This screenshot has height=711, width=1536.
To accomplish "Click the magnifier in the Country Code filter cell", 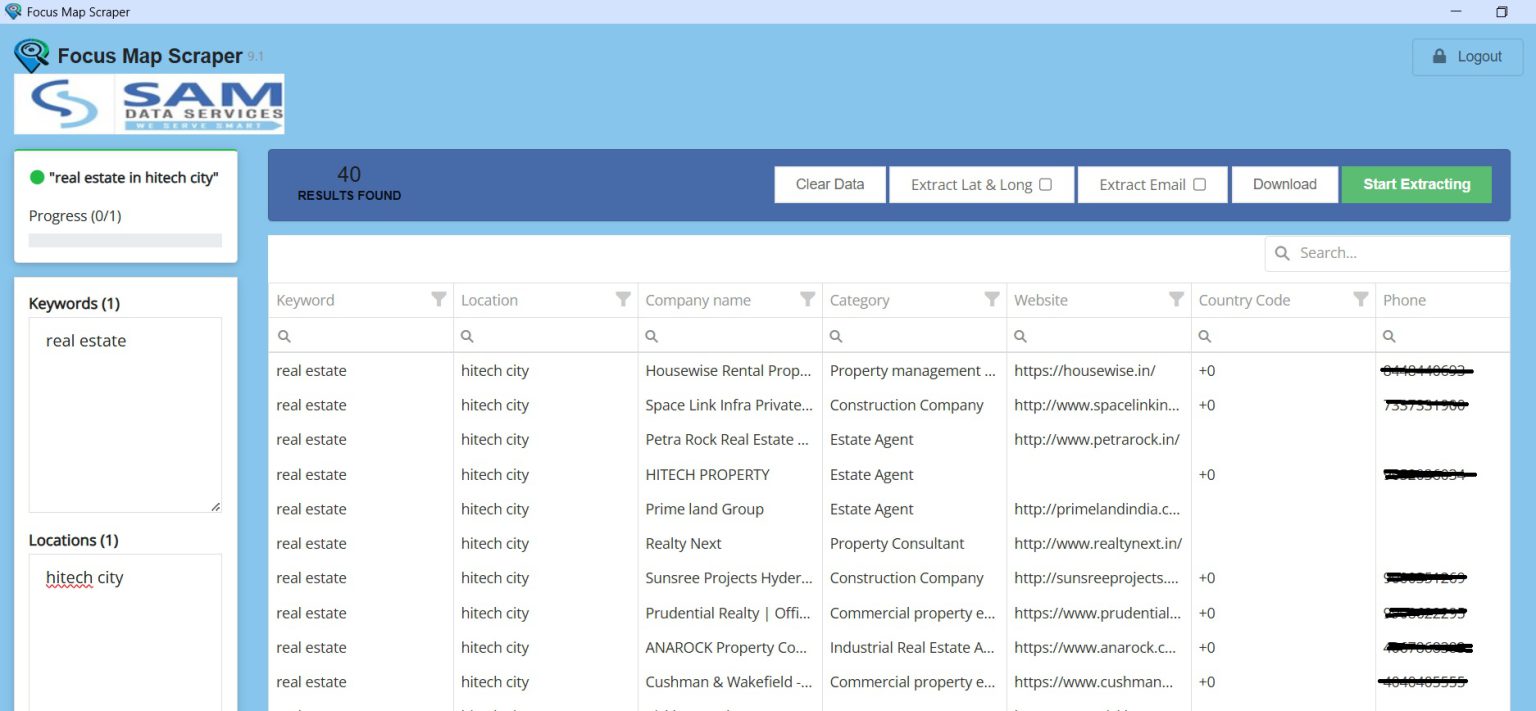I will [1205, 336].
